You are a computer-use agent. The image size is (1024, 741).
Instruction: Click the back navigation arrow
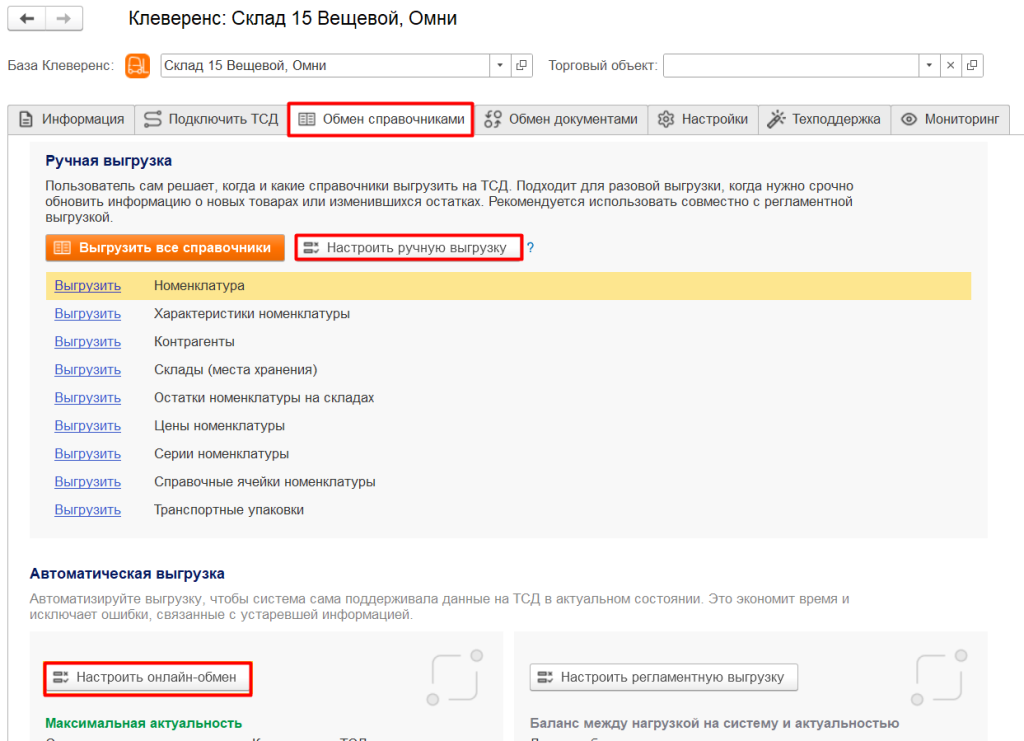(x=26, y=17)
